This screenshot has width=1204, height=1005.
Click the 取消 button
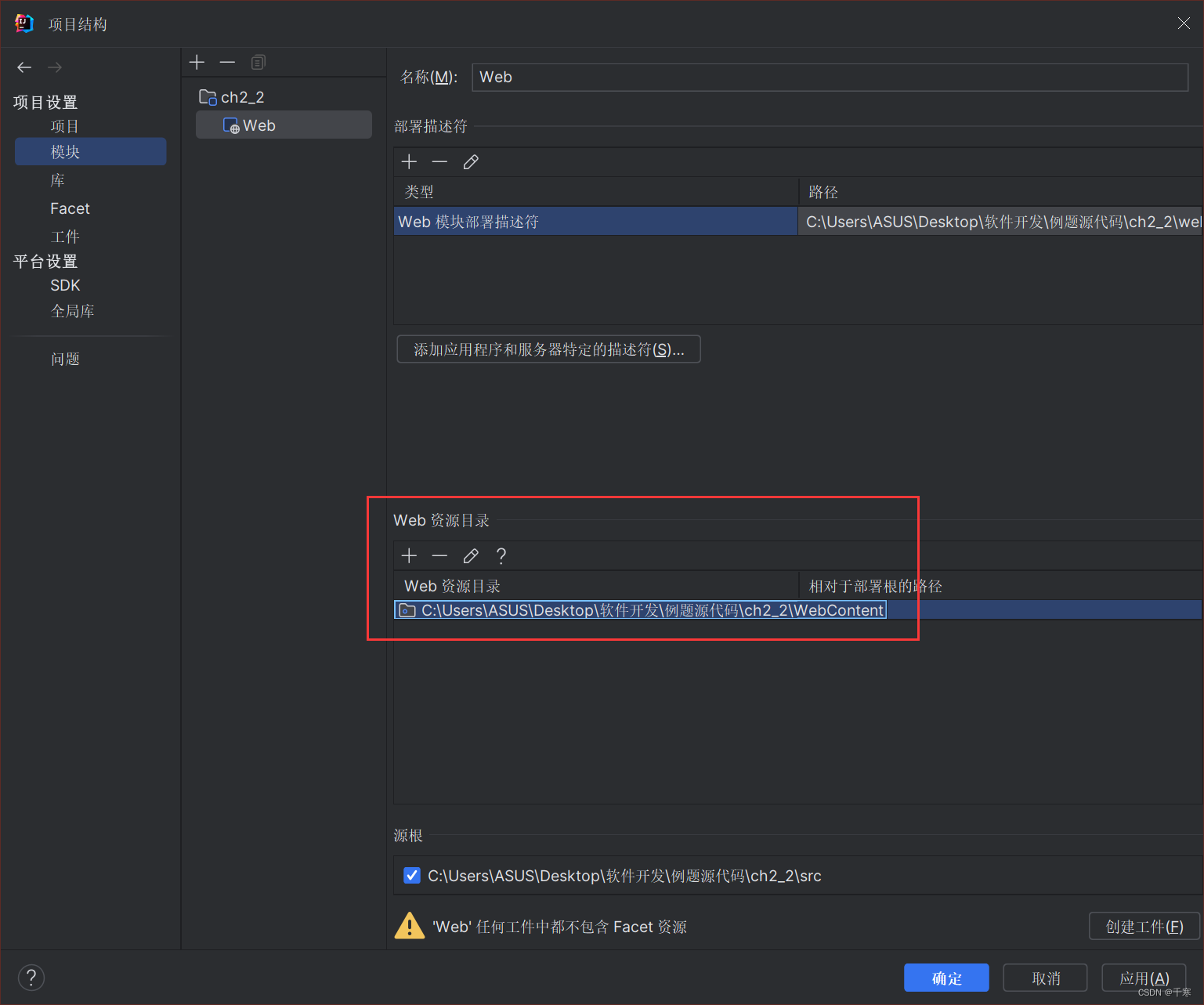coord(1045,978)
